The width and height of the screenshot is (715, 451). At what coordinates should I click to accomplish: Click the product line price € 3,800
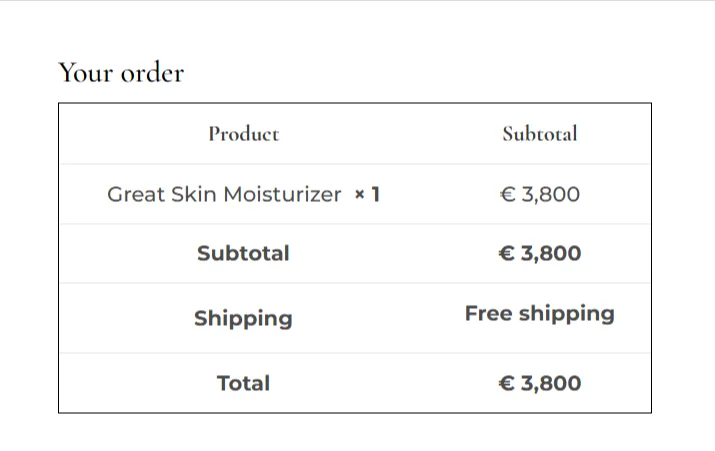539,194
